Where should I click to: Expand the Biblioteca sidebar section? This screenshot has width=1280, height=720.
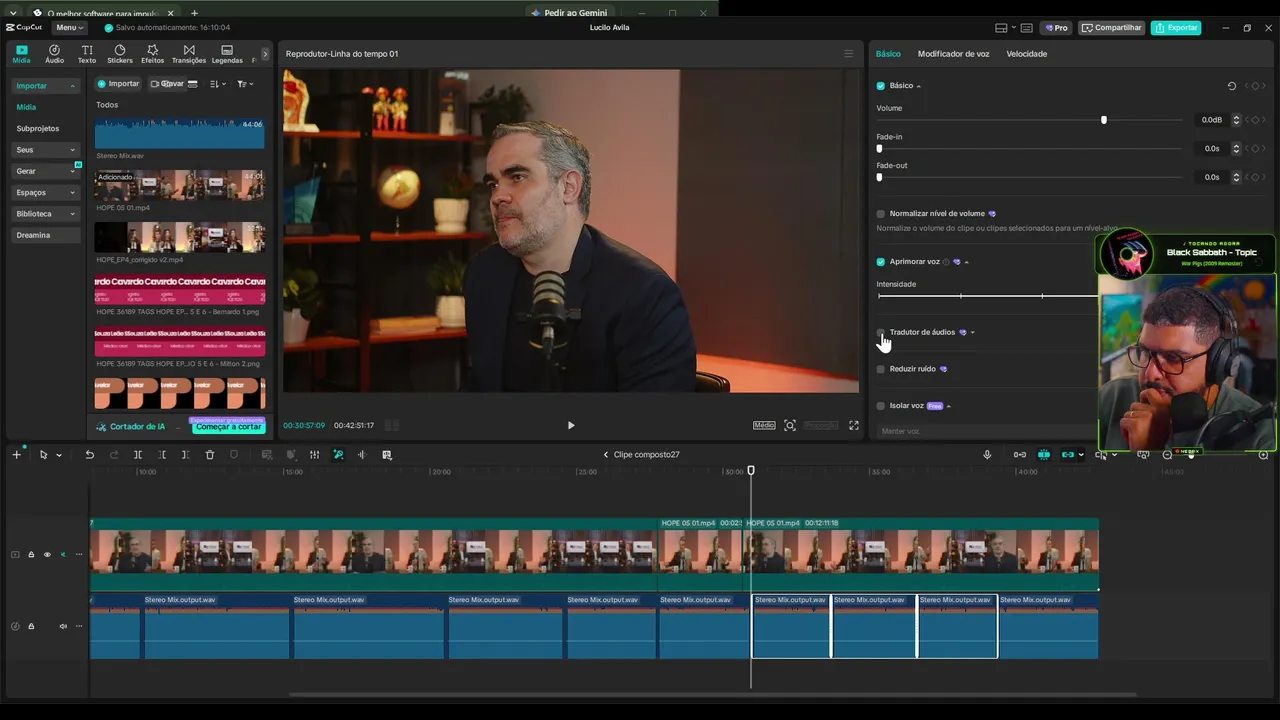click(x=46, y=214)
